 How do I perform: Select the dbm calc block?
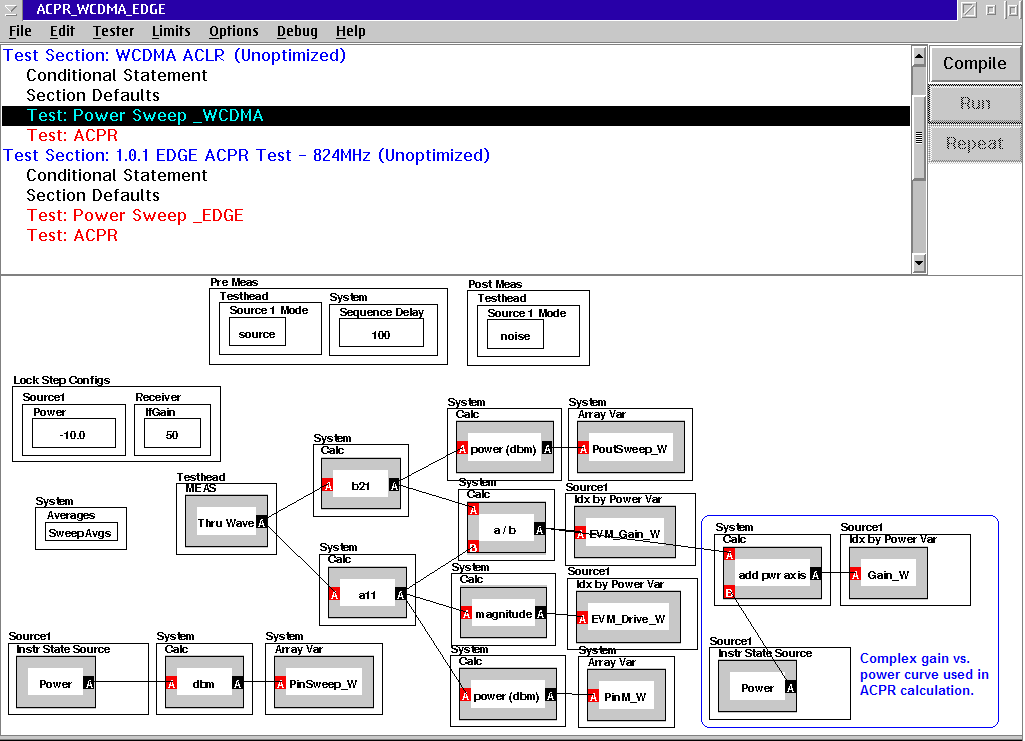click(204, 683)
